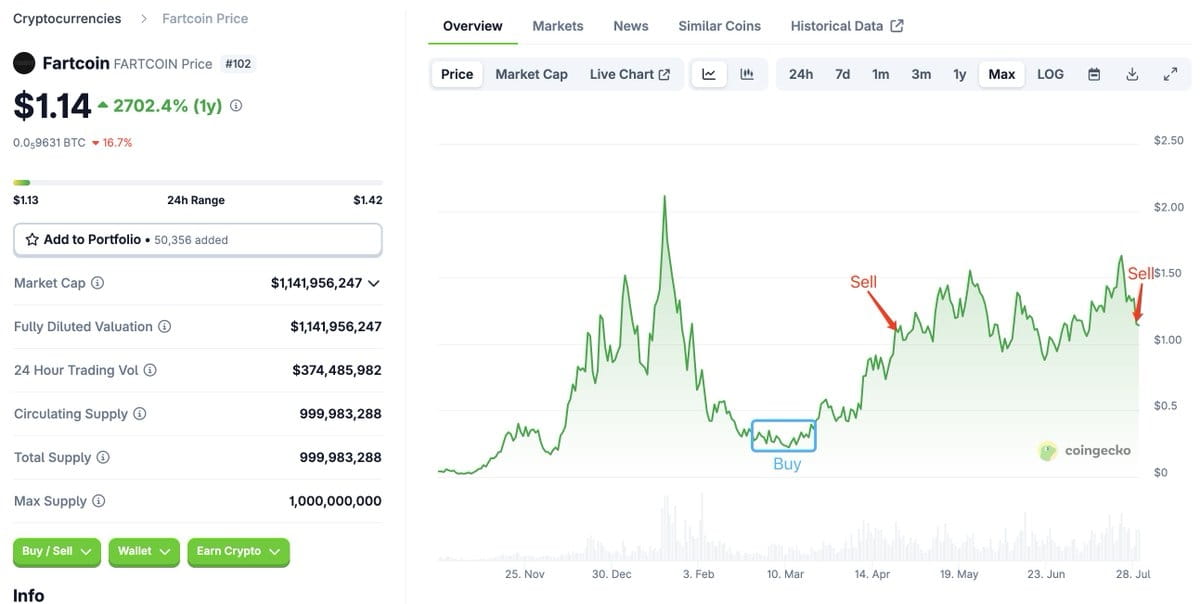Download chart data icon

[1132, 74]
